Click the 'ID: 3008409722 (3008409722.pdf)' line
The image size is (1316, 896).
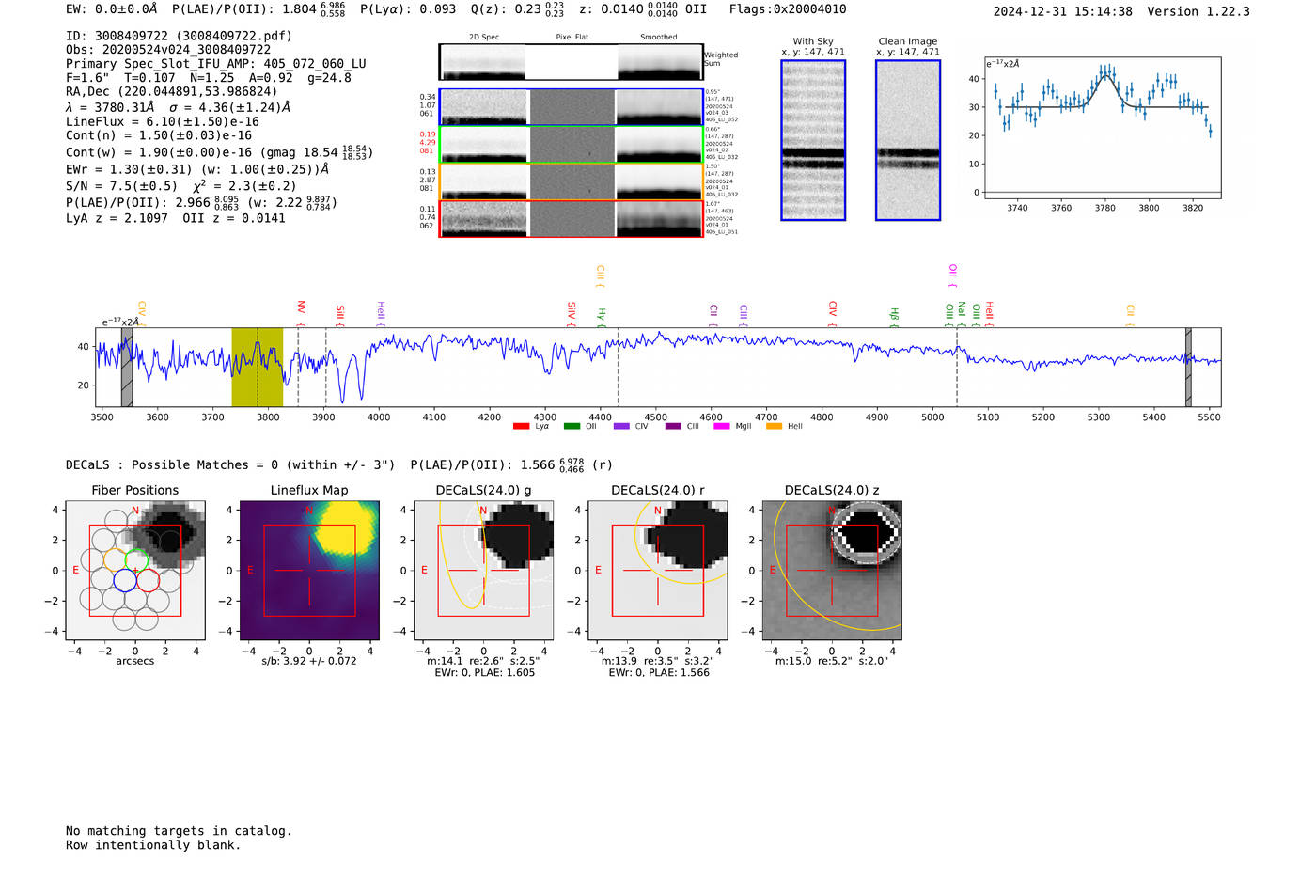coord(179,36)
